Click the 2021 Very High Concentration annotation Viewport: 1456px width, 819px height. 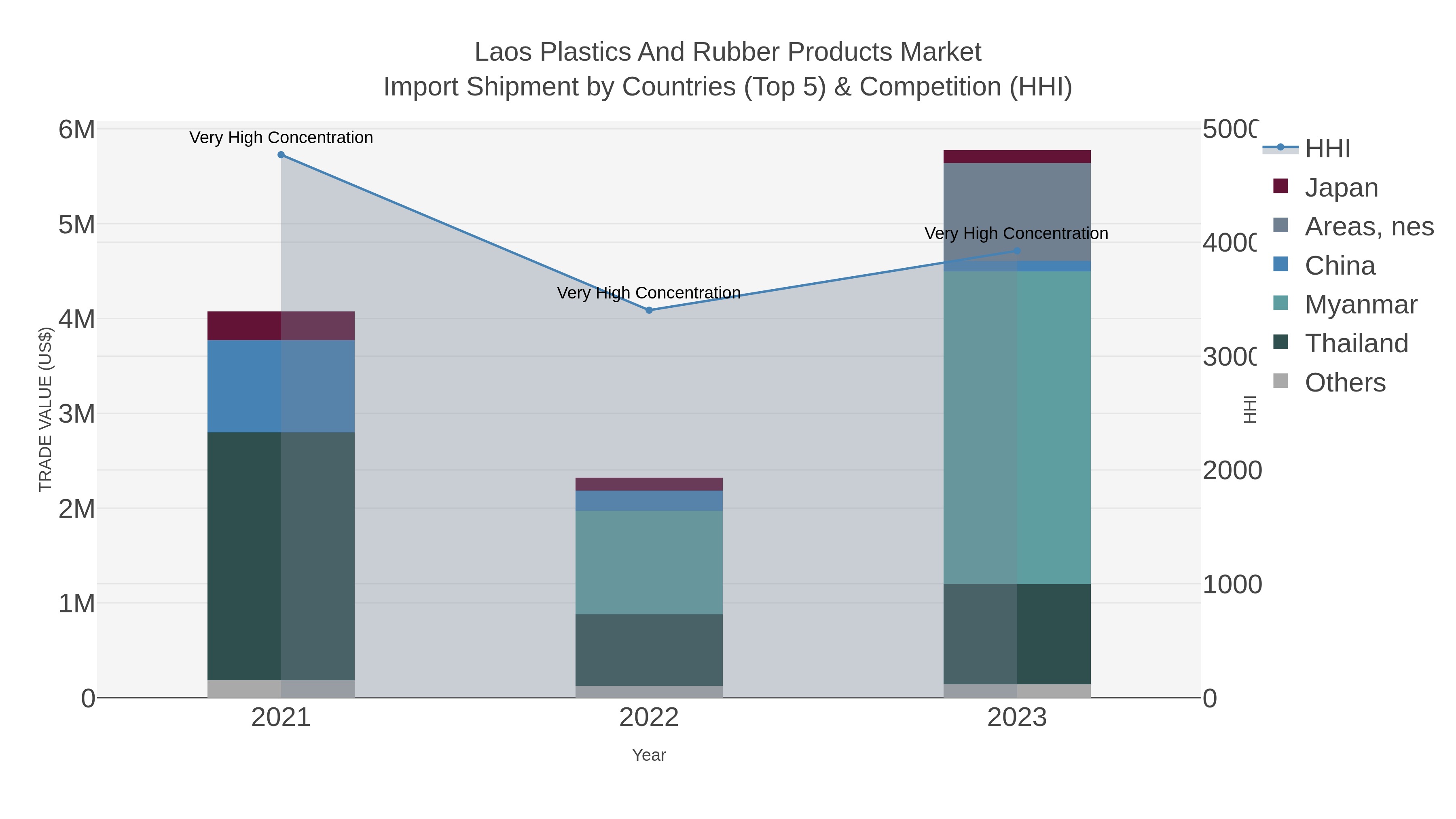coord(281,138)
